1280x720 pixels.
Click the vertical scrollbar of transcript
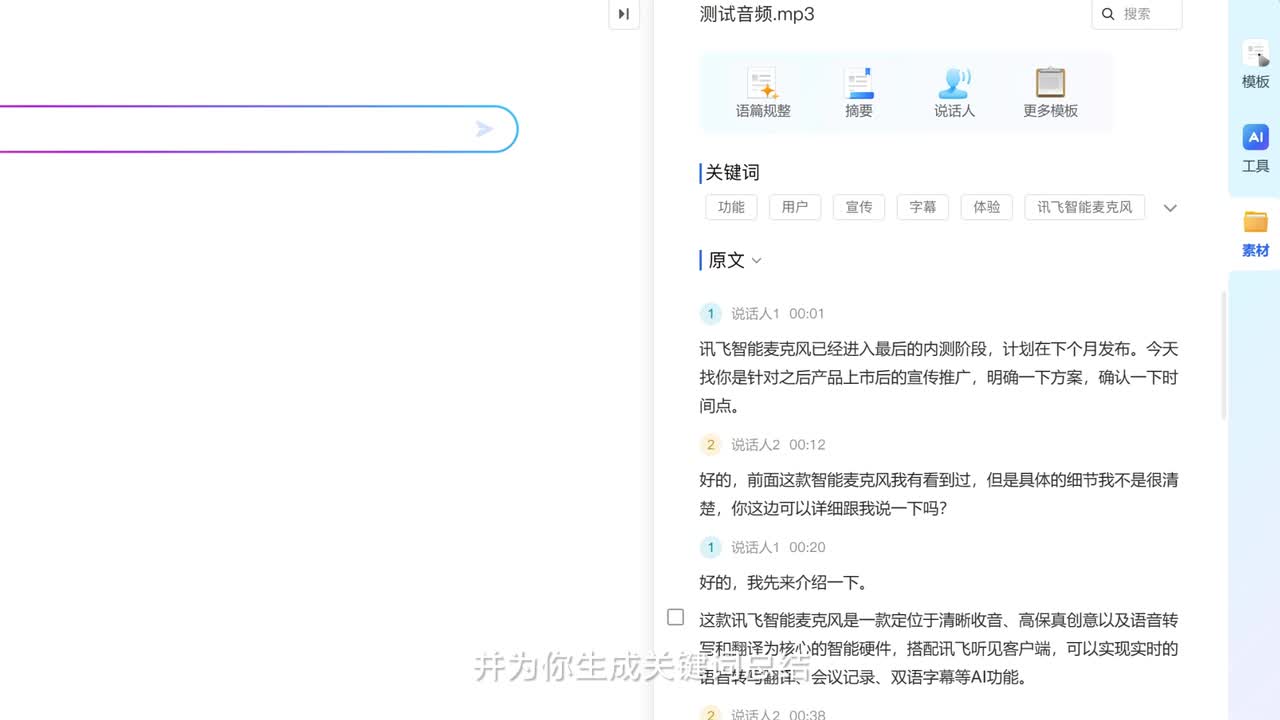click(x=1223, y=355)
